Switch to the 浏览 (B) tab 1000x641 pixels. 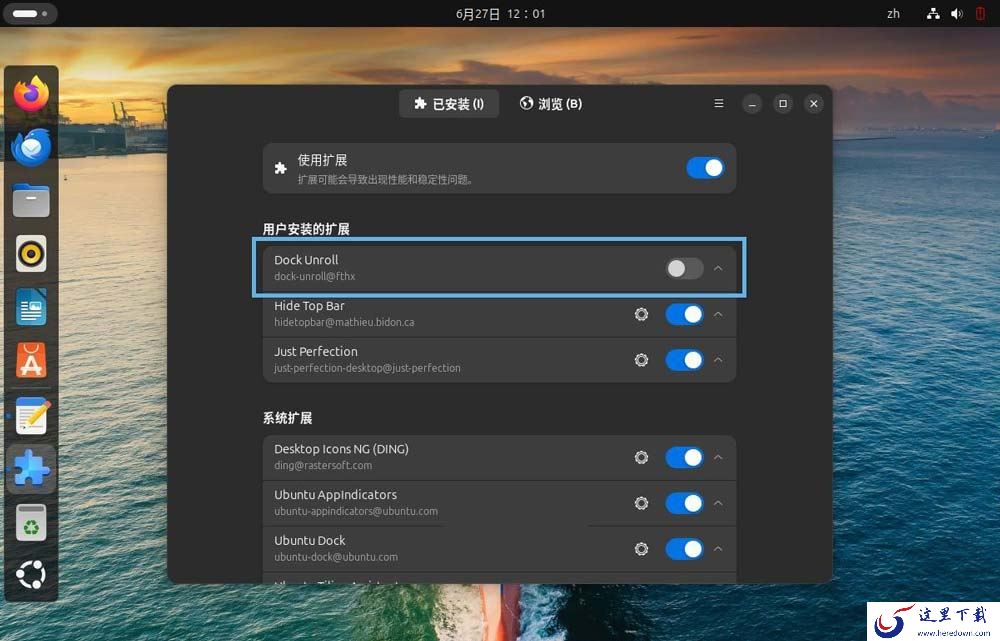click(x=550, y=103)
